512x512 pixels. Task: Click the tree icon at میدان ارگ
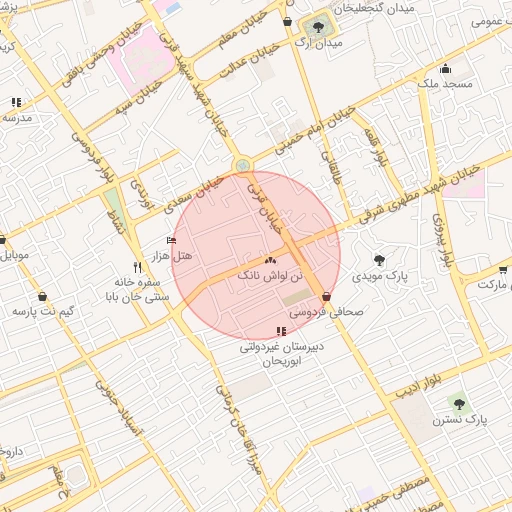pyautogui.click(x=318, y=27)
